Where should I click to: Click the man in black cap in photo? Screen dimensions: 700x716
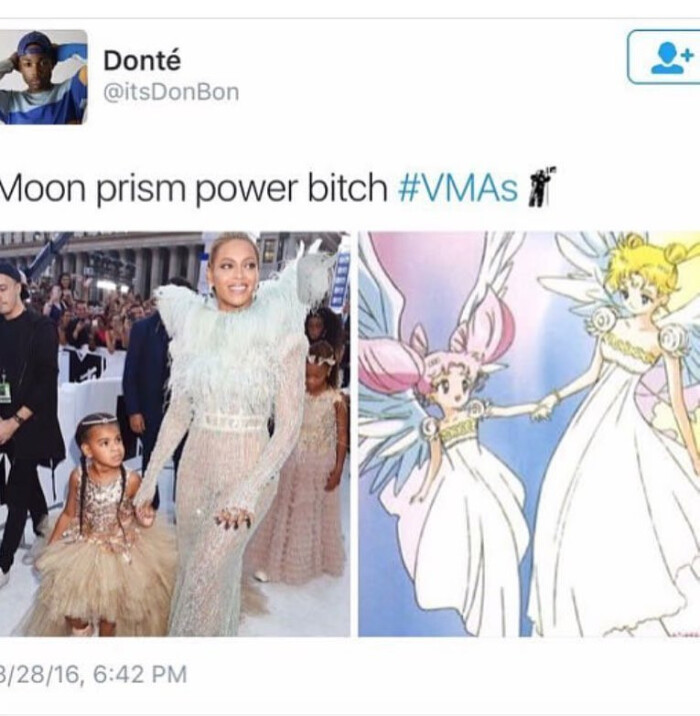pos(25,411)
